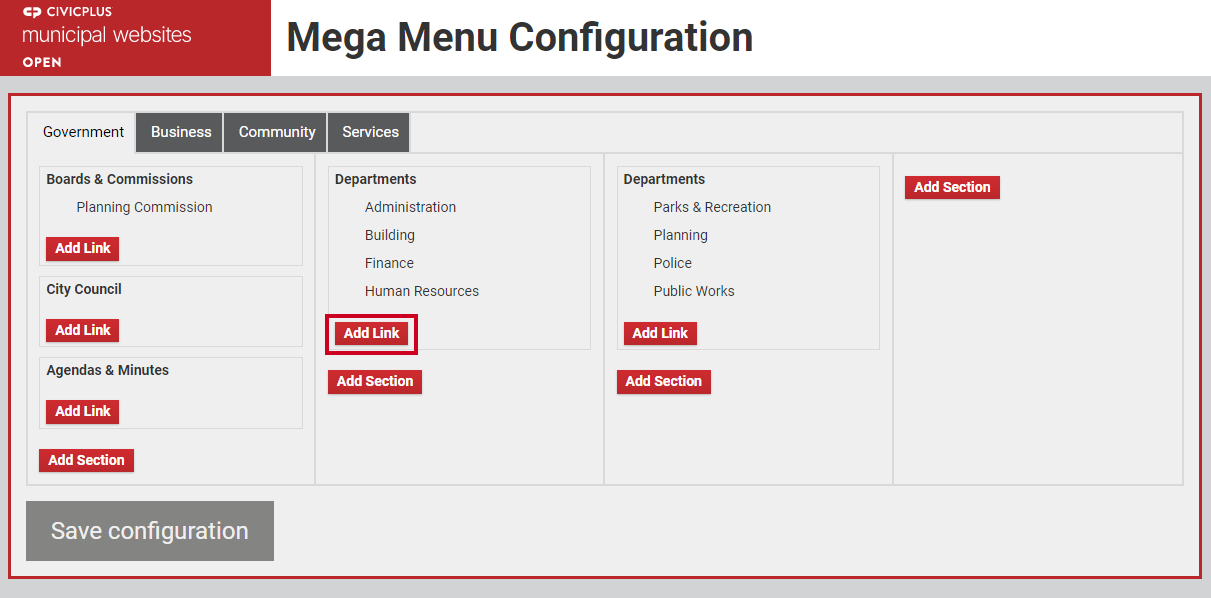Go to the Services tab

point(370,132)
